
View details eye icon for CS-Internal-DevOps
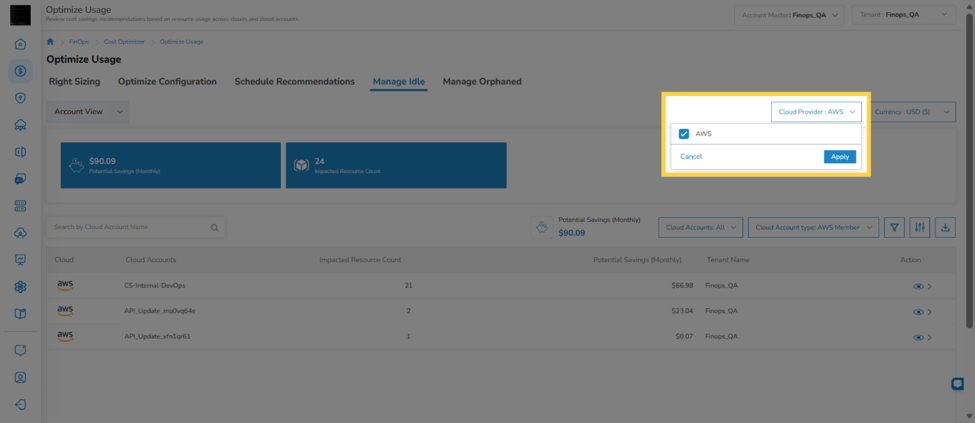pyautogui.click(x=918, y=287)
